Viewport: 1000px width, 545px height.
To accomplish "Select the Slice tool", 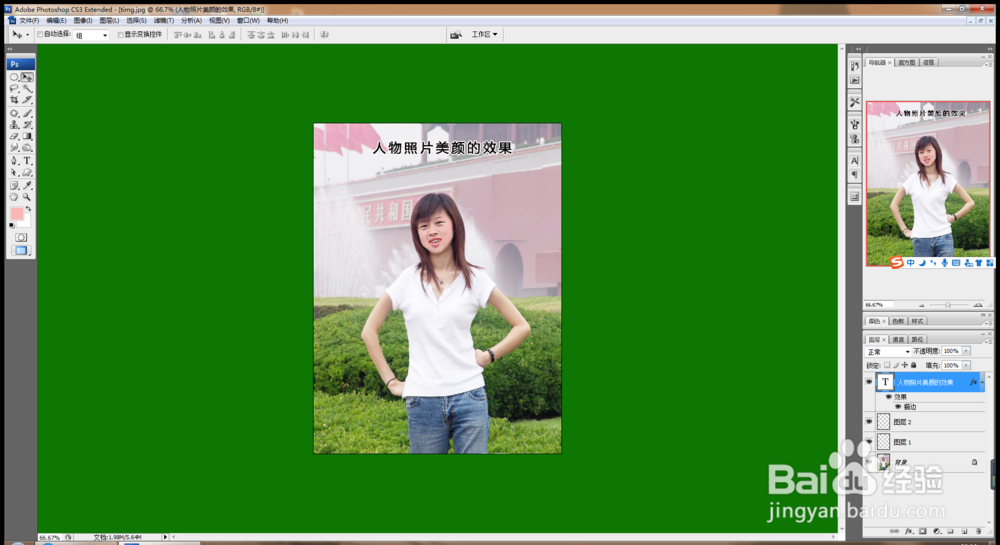I will [27, 100].
